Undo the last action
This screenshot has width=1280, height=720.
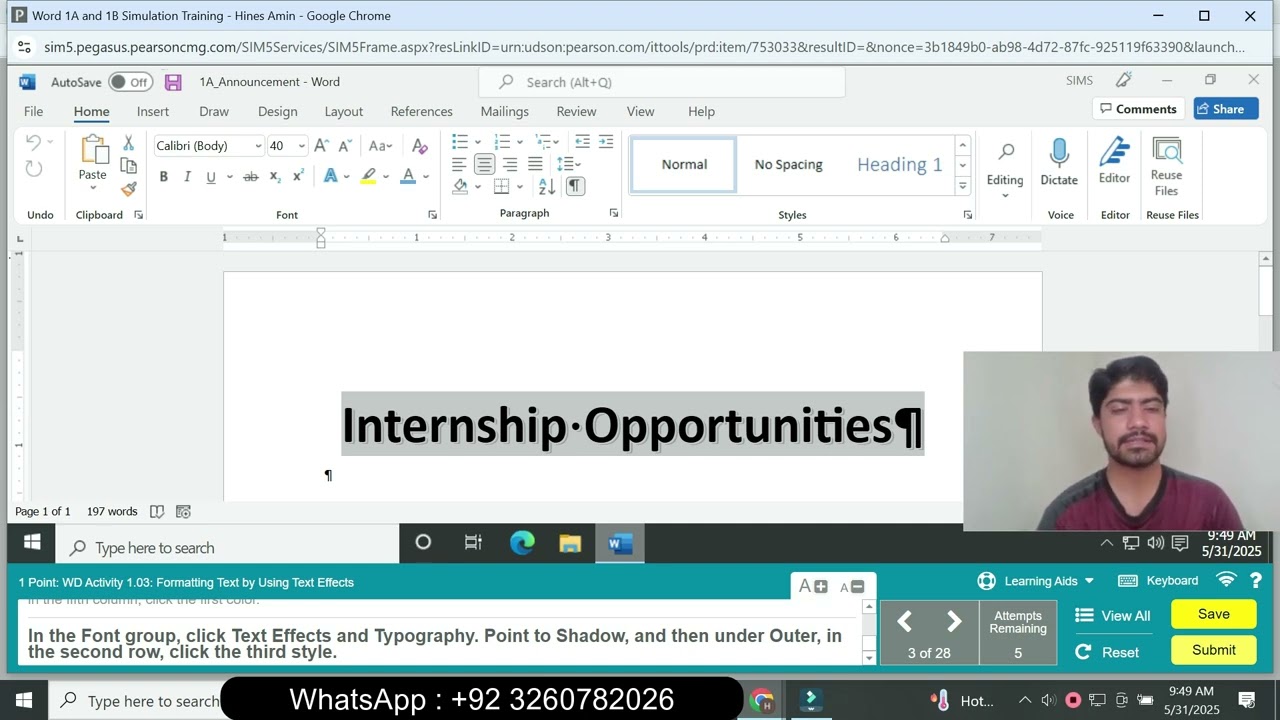pyautogui.click(x=34, y=143)
